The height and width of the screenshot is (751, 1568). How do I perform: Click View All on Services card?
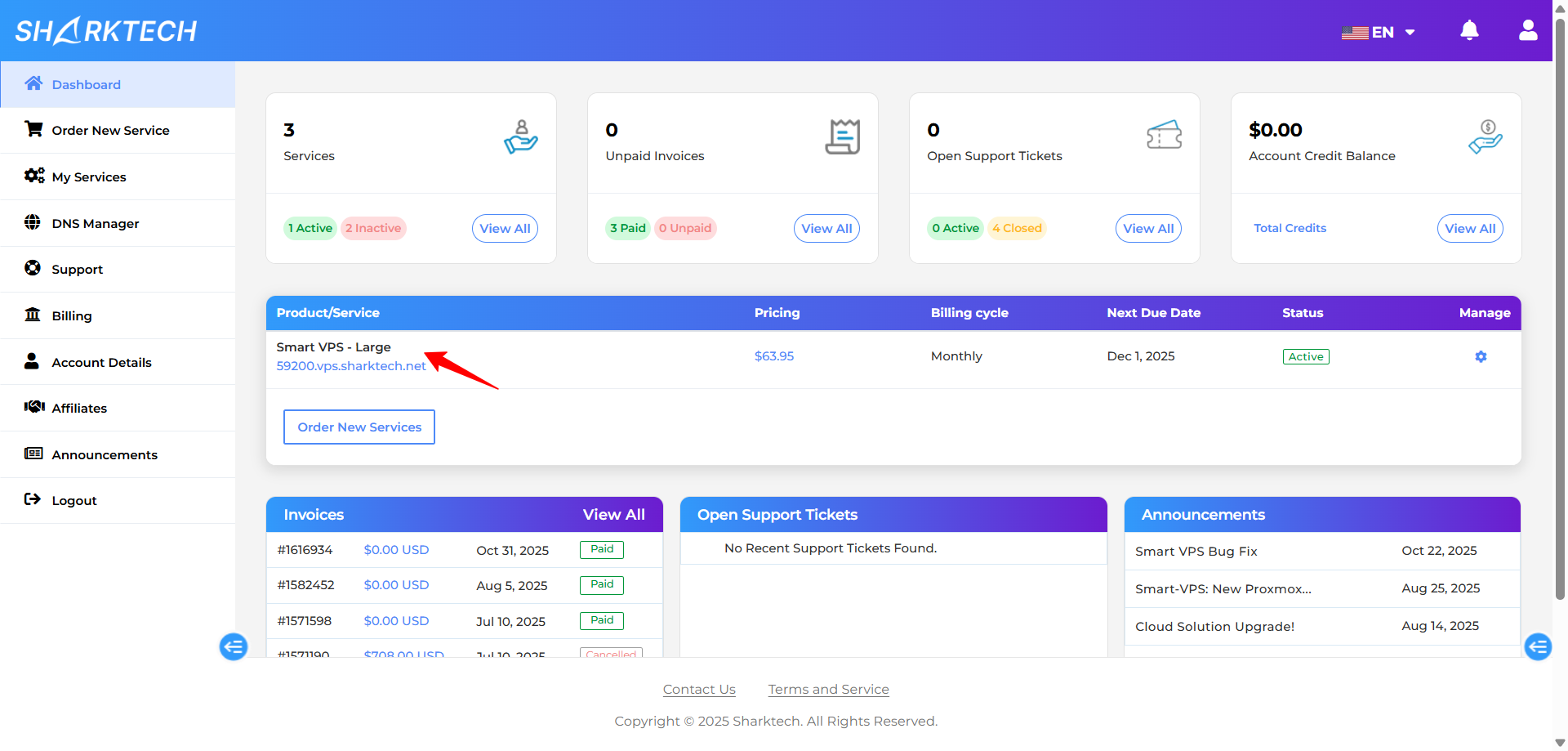(505, 229)
